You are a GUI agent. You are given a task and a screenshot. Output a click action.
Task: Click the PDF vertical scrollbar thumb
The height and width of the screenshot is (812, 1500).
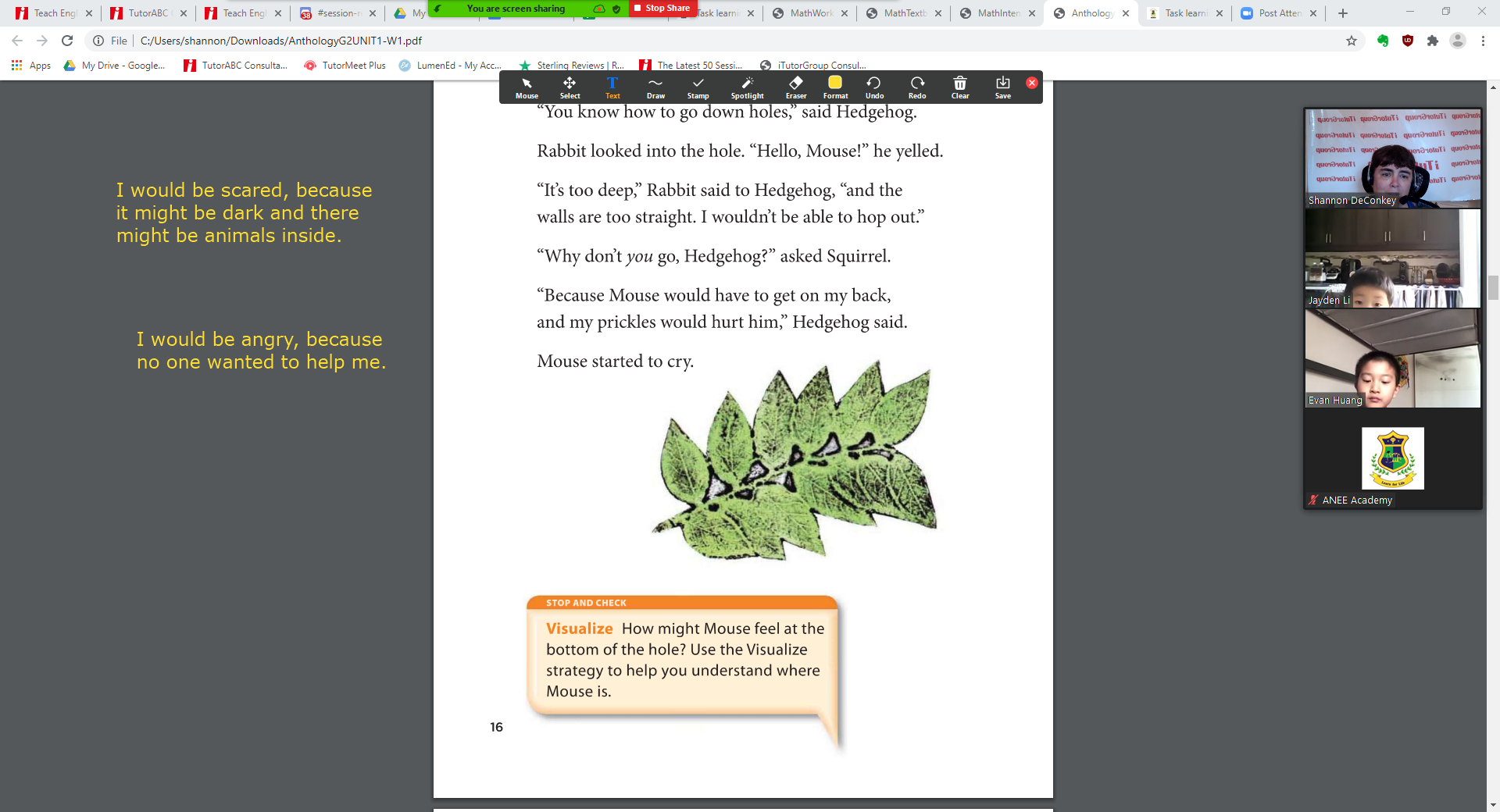[x=1493, y=287]
